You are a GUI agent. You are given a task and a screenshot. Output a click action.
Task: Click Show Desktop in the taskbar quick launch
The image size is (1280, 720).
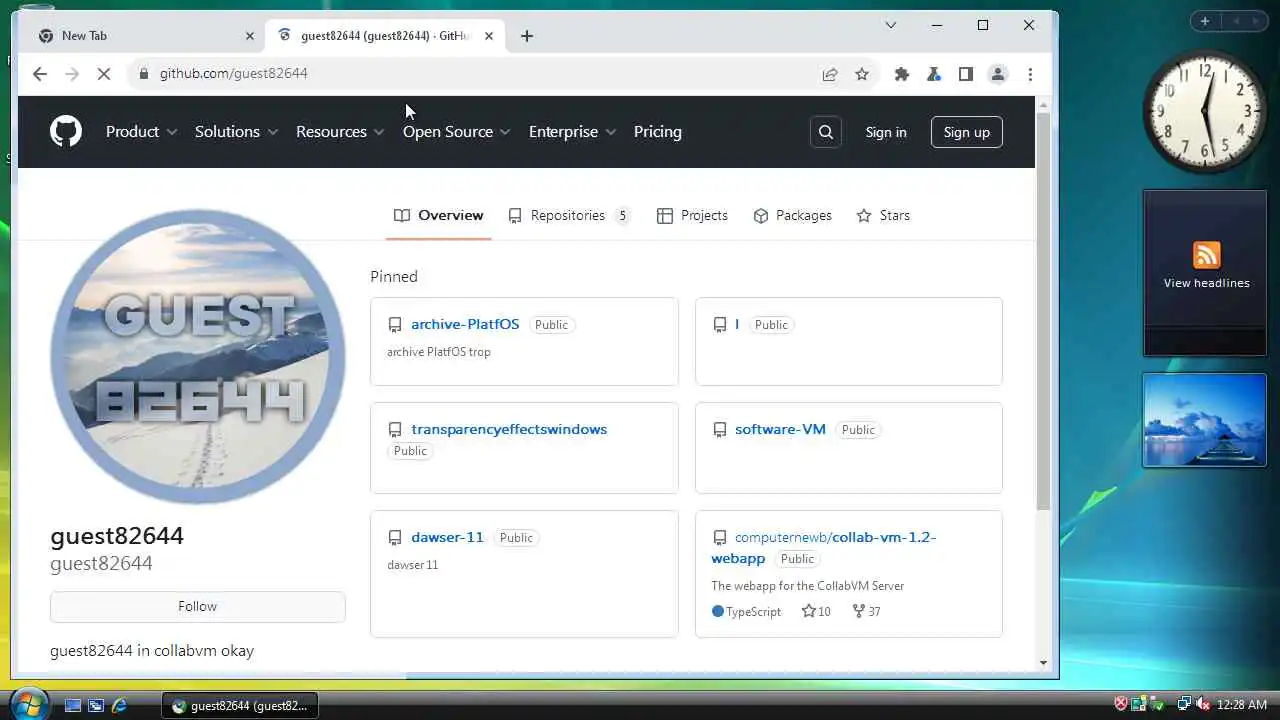pos(73,705)
